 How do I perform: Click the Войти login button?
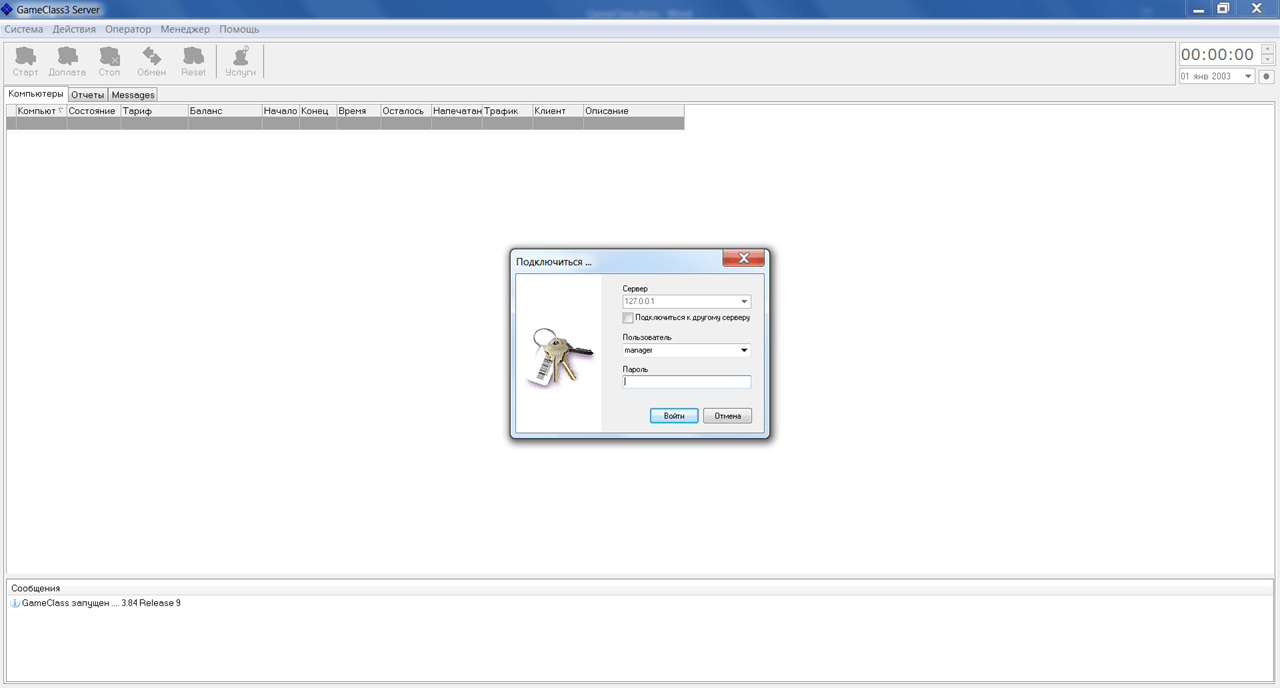674,415
